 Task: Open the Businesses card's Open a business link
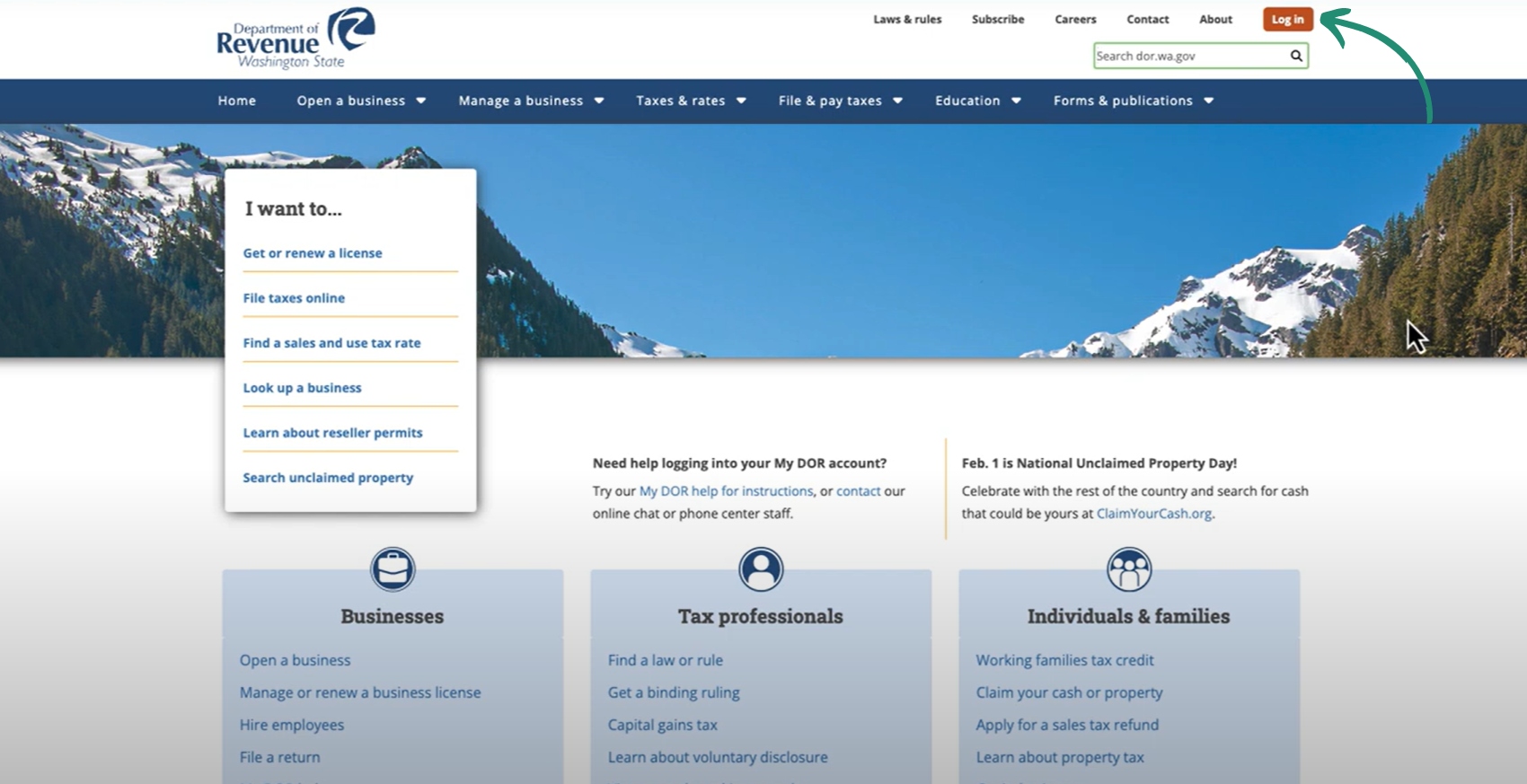coord(295,660)
